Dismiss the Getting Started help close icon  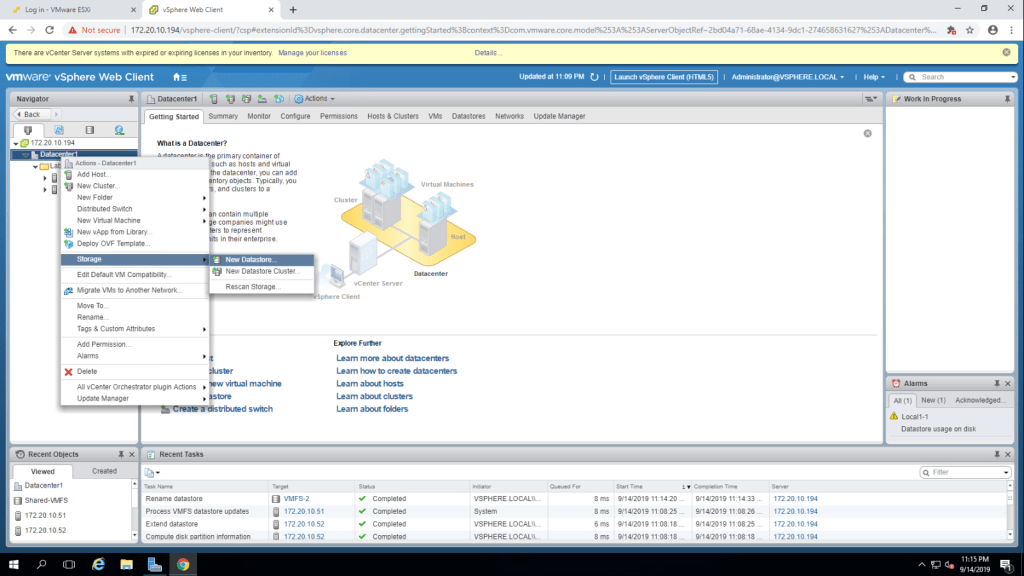point(867,133)
